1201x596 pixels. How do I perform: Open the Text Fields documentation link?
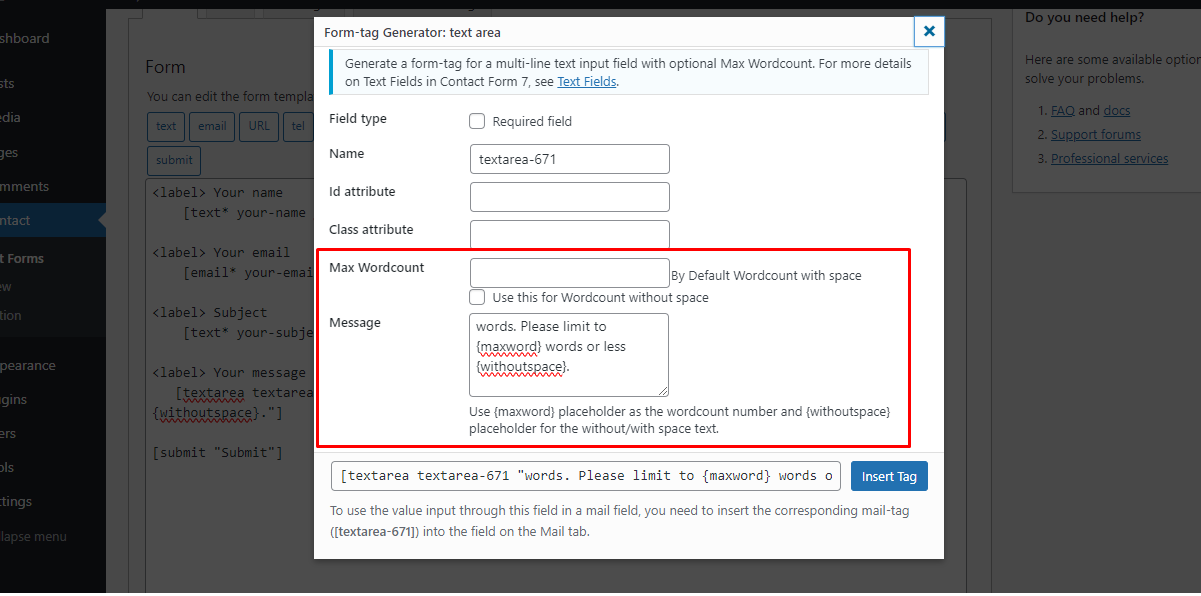click(x=587, y=82)
